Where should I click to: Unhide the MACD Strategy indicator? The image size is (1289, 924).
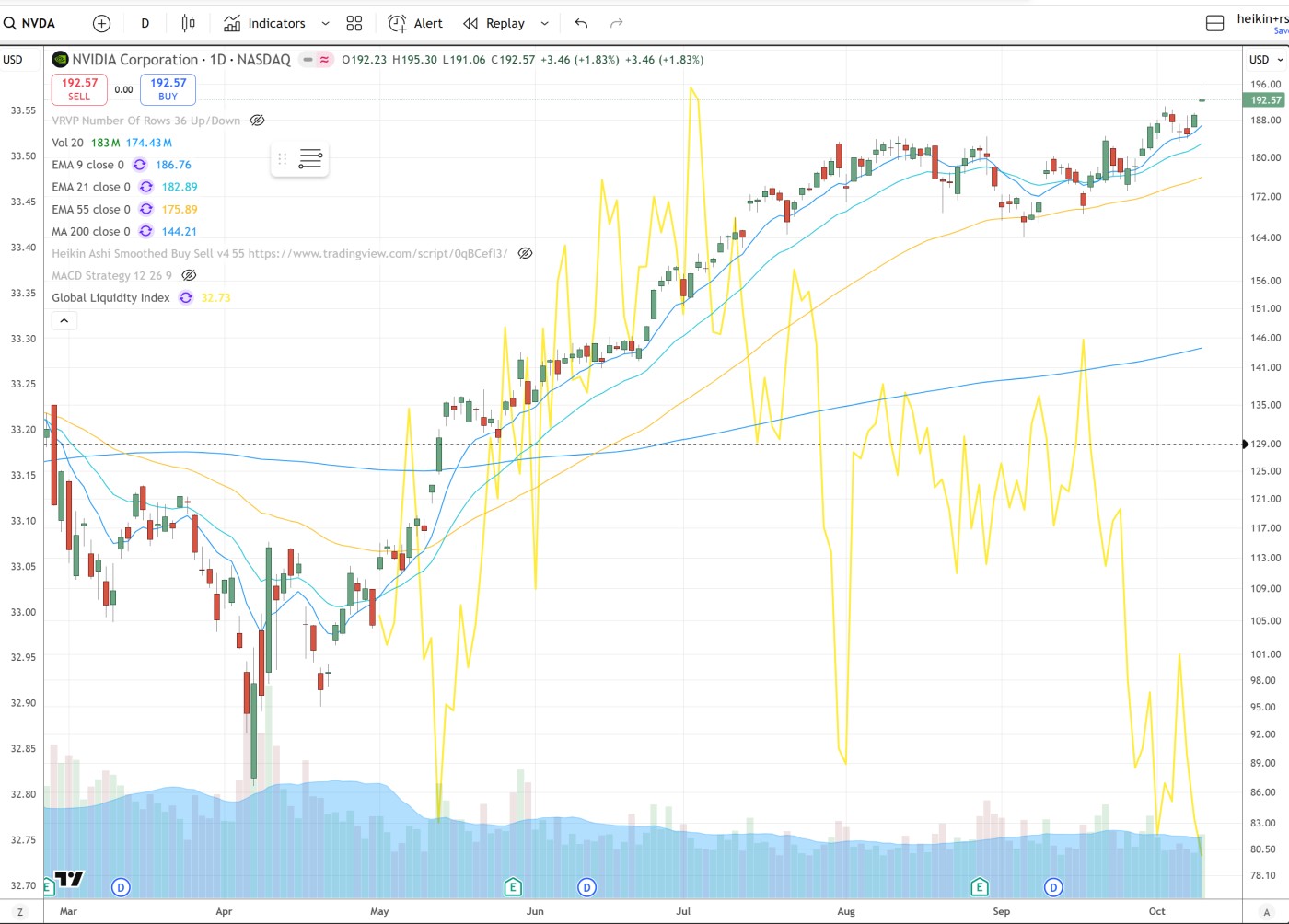click(x=189, y=275)
